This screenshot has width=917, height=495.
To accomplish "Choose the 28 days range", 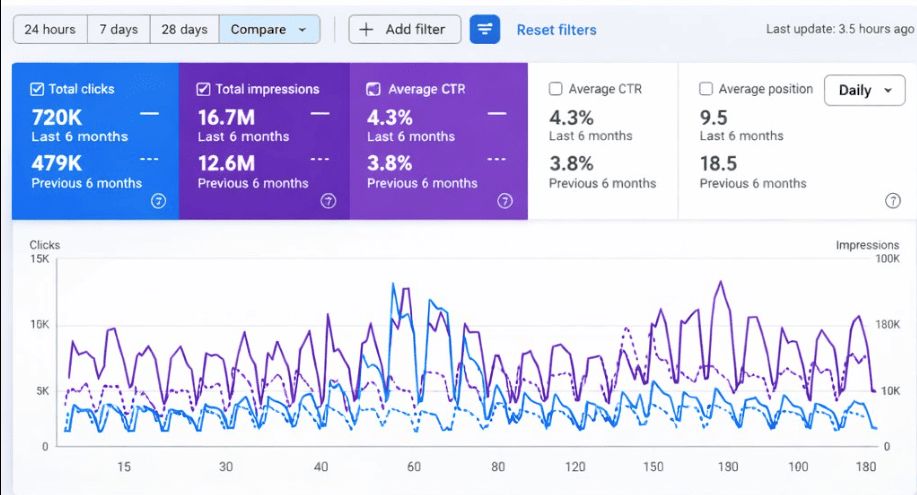I will tap(184, 30).
